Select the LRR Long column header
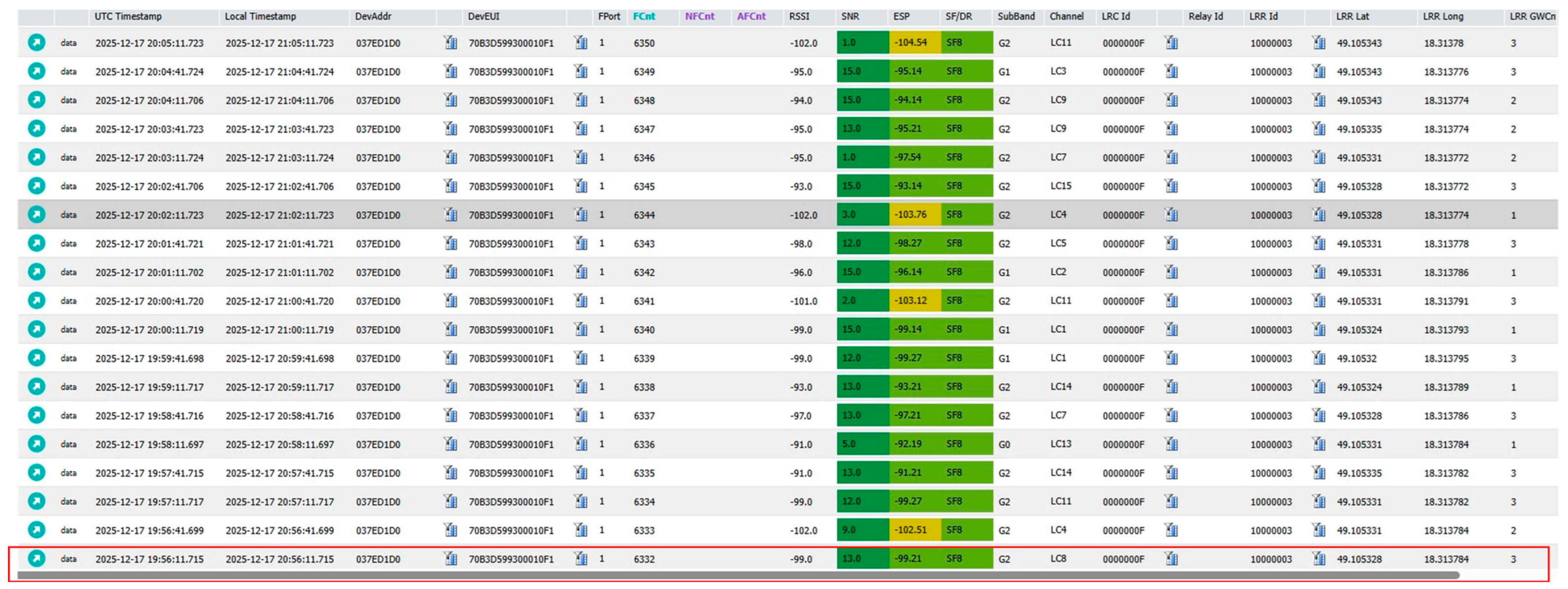 (x=1443, y=16)
